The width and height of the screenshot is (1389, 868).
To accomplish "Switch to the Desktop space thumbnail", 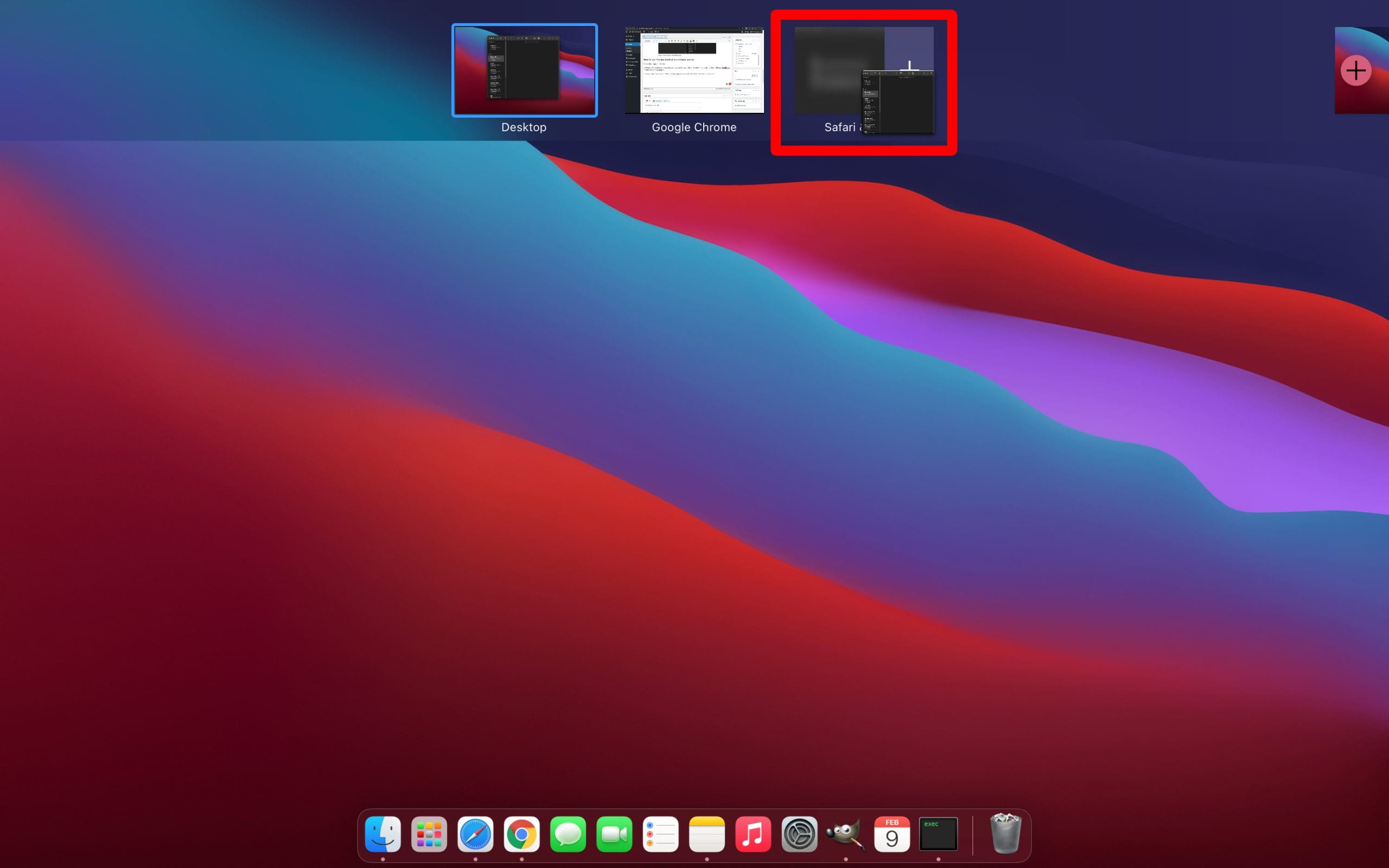I will click(524, 70).
